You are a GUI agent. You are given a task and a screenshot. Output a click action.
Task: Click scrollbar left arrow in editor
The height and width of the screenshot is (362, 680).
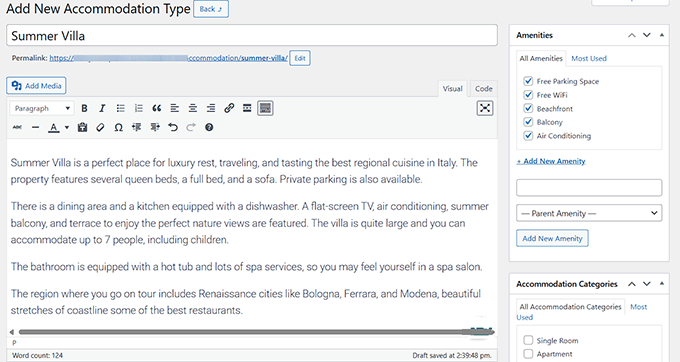click(x=12, y=332)
